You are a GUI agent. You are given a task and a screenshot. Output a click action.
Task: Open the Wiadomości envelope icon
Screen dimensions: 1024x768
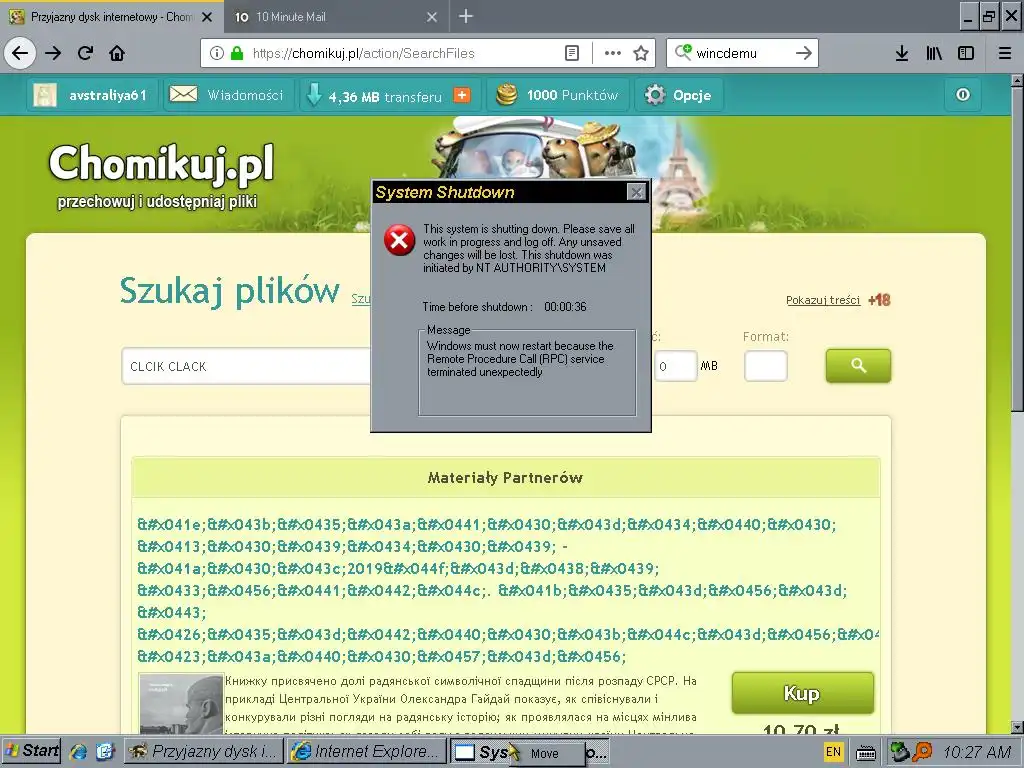(184, 95)
